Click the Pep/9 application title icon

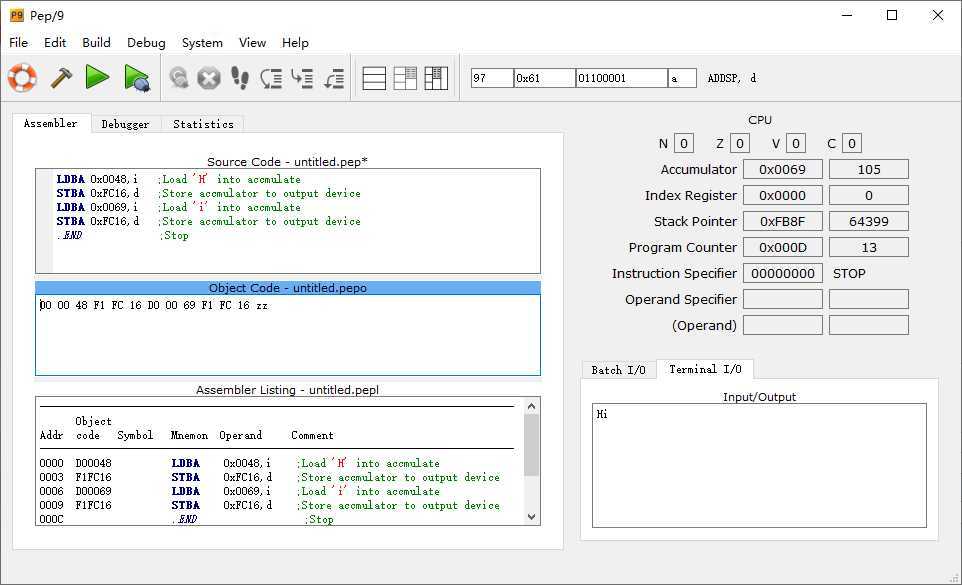[17, 15]
